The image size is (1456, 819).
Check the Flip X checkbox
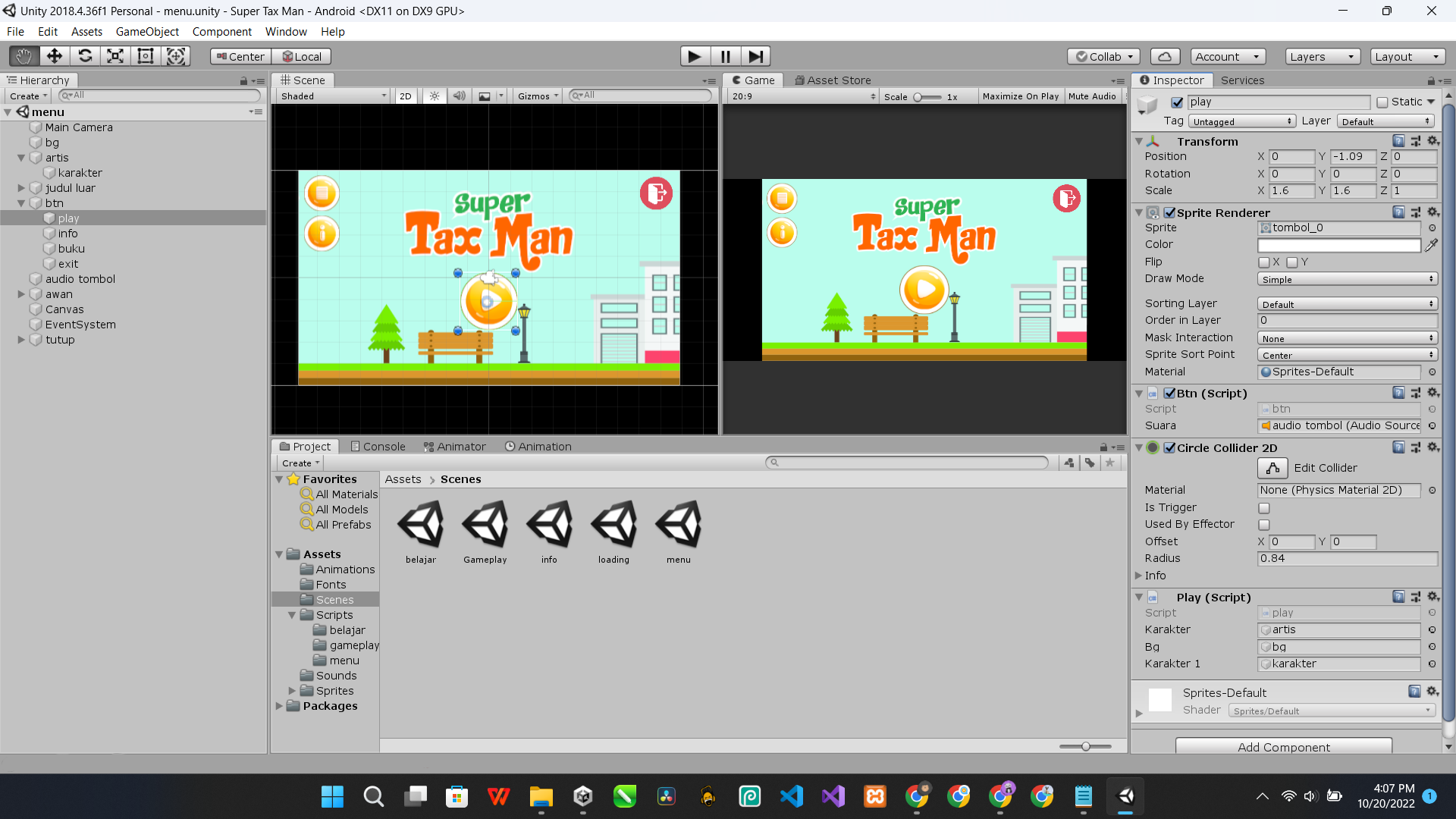[1264, 262]
